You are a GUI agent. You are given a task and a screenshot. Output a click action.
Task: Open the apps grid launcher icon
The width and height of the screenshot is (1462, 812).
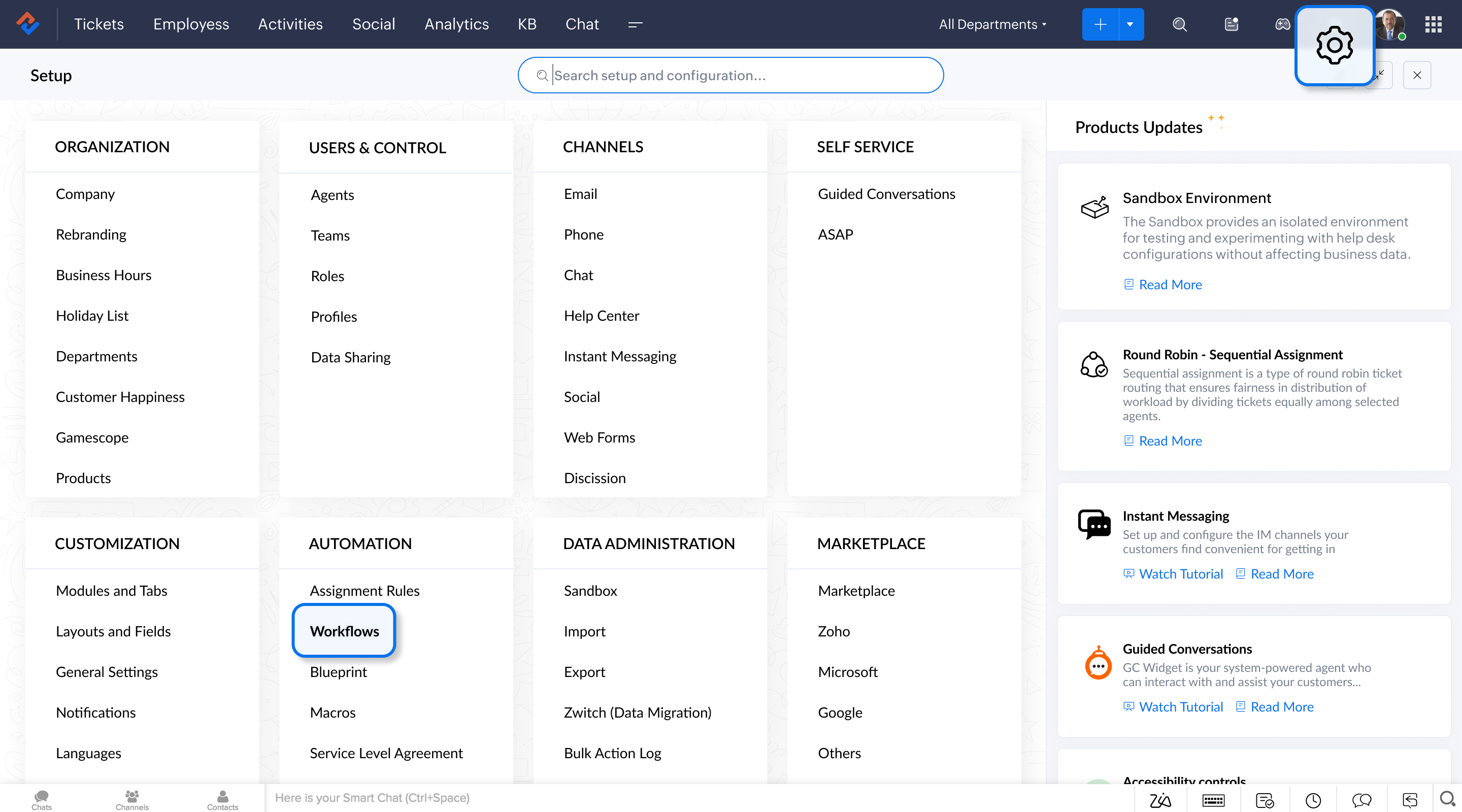tap(1433, 24)
